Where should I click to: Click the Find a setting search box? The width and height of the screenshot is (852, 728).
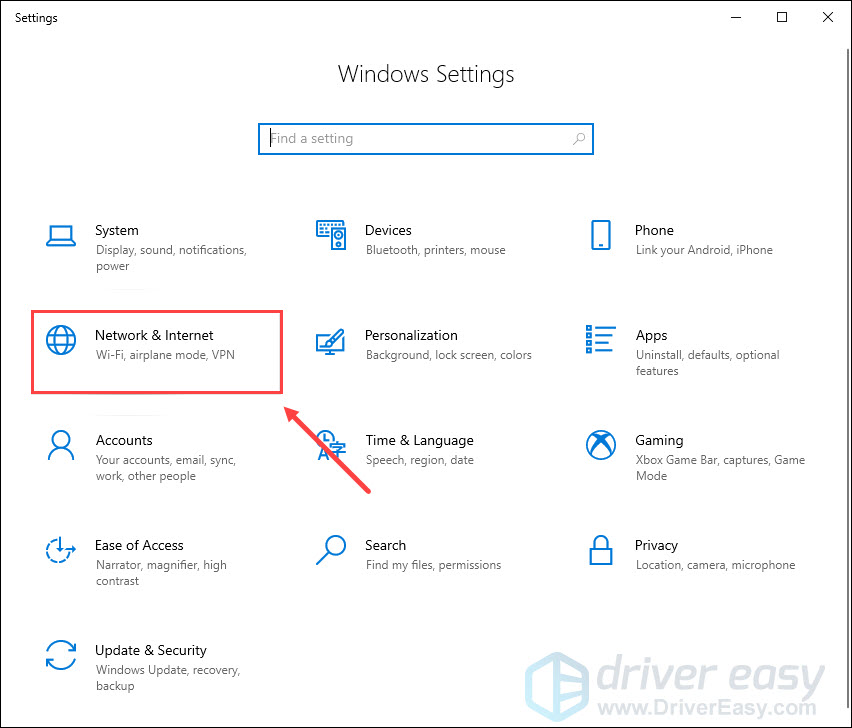pyautogui.click(x=426, y=139)
